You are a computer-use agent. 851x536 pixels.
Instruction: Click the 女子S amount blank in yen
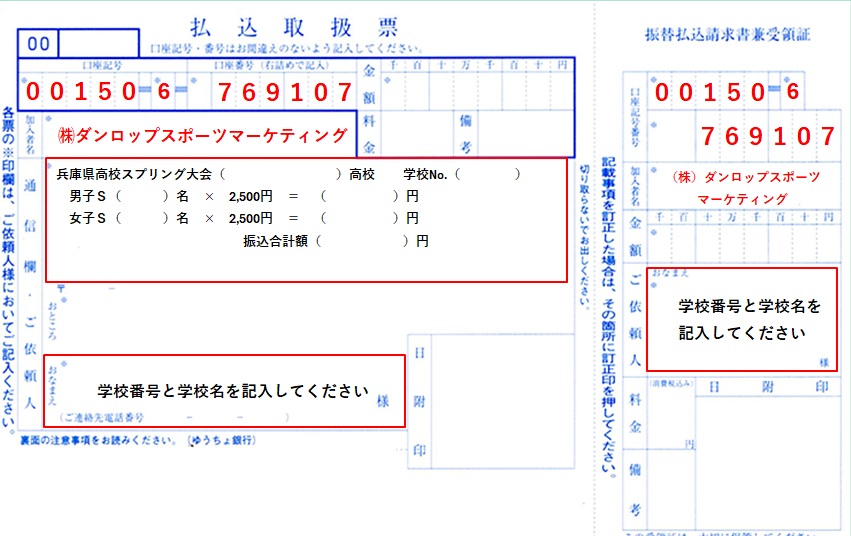[361, 217]
